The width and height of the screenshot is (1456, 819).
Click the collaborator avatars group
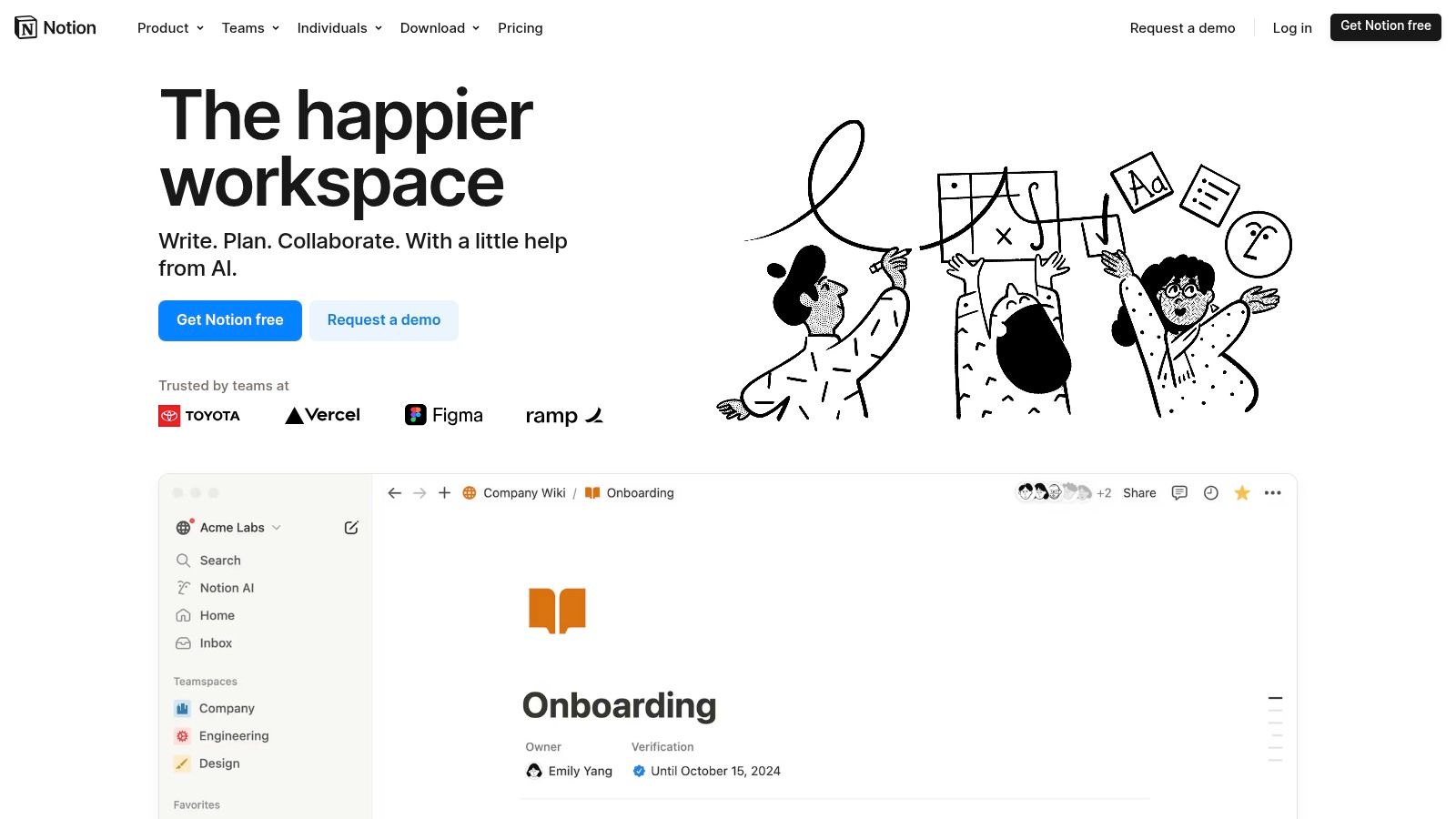(x=1055, y=493)
